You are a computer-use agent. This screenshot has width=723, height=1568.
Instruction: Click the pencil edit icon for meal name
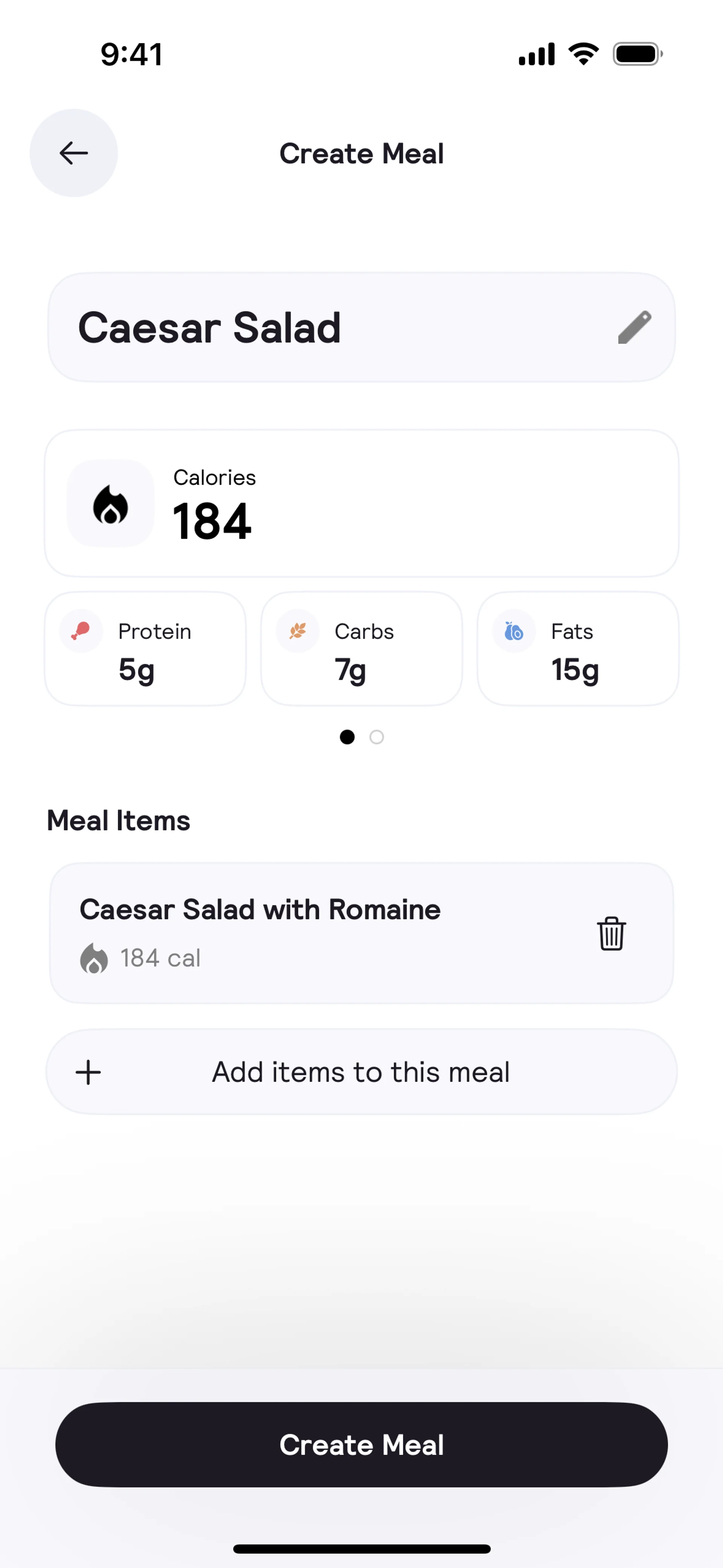[634, 327]
